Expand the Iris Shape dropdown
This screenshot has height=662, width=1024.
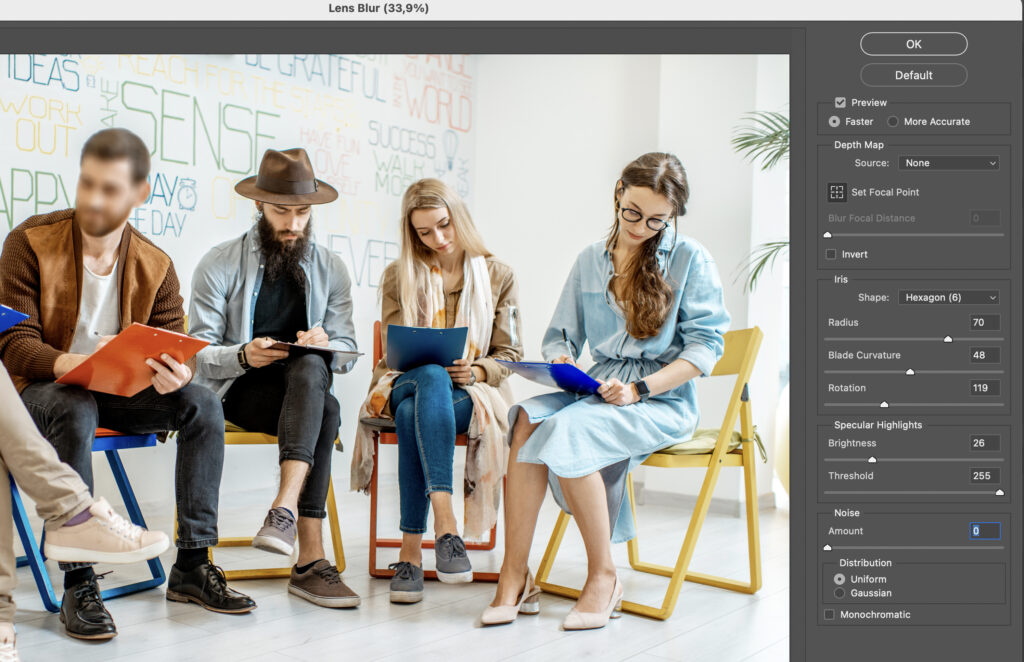pos(948,297)
